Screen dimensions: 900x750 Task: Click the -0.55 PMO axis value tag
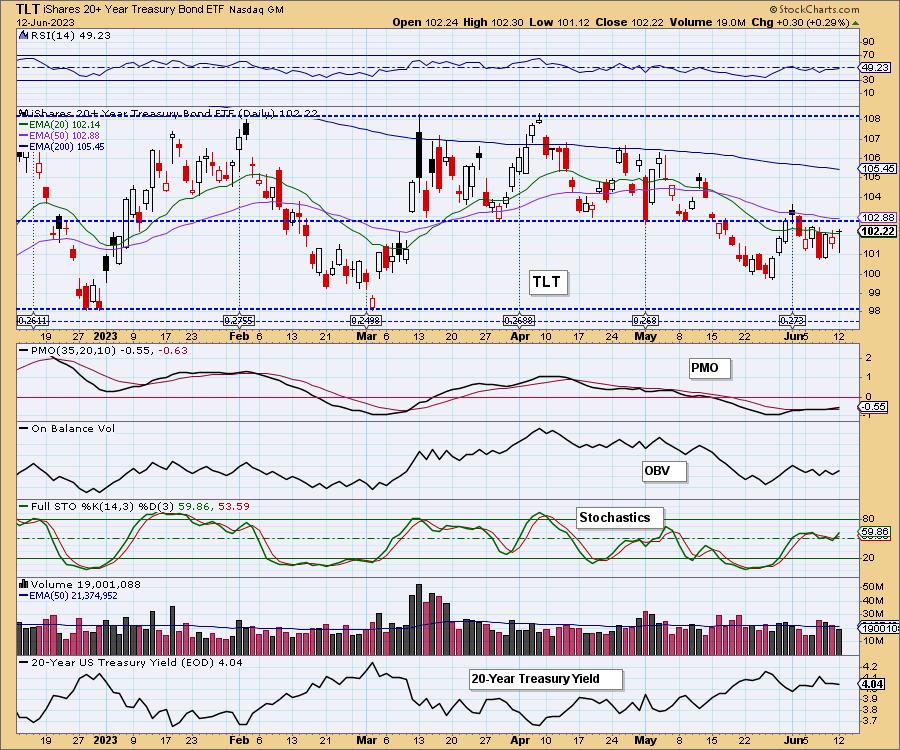click(874, 406)
